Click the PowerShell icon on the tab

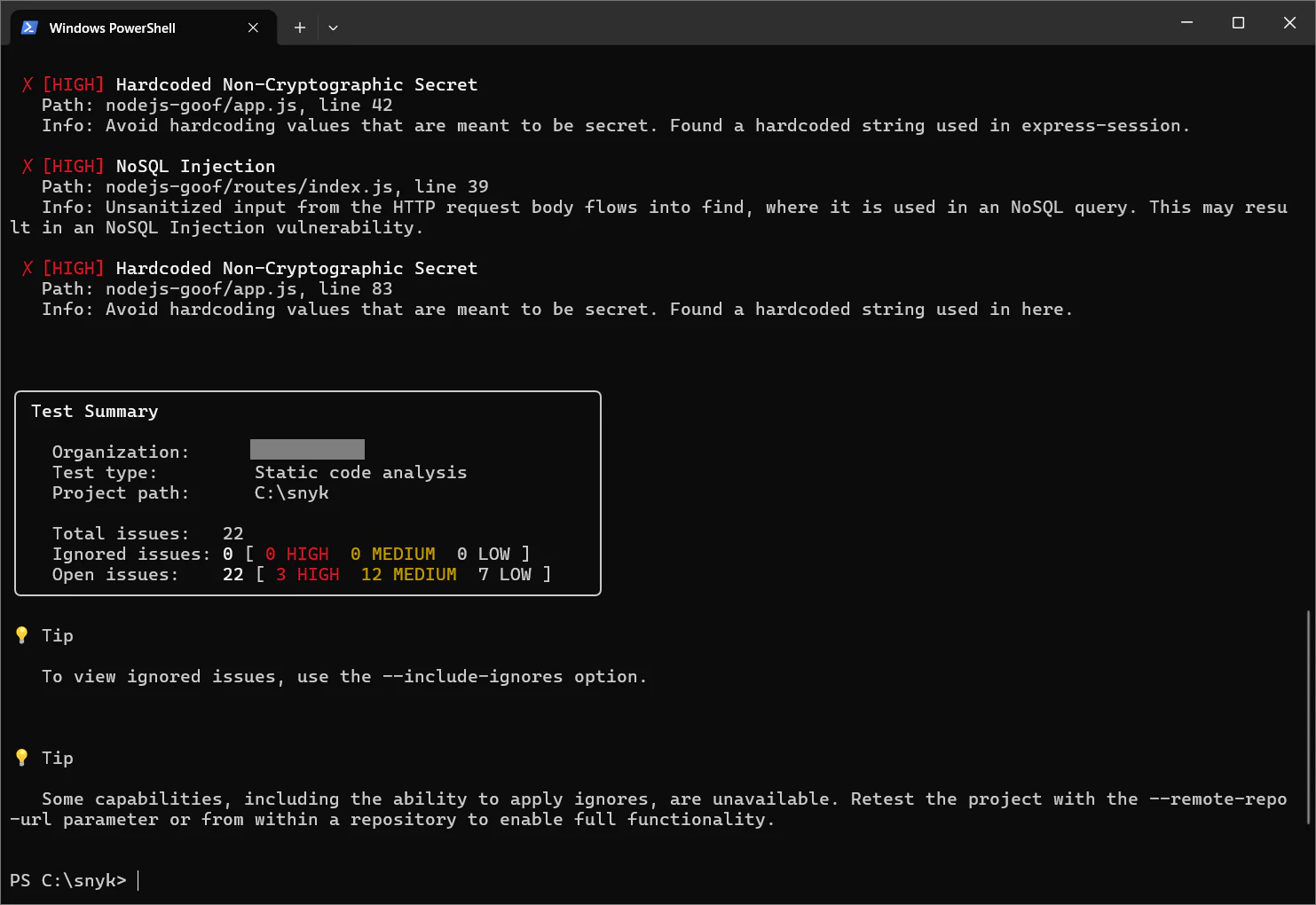[x=29, y=28]
